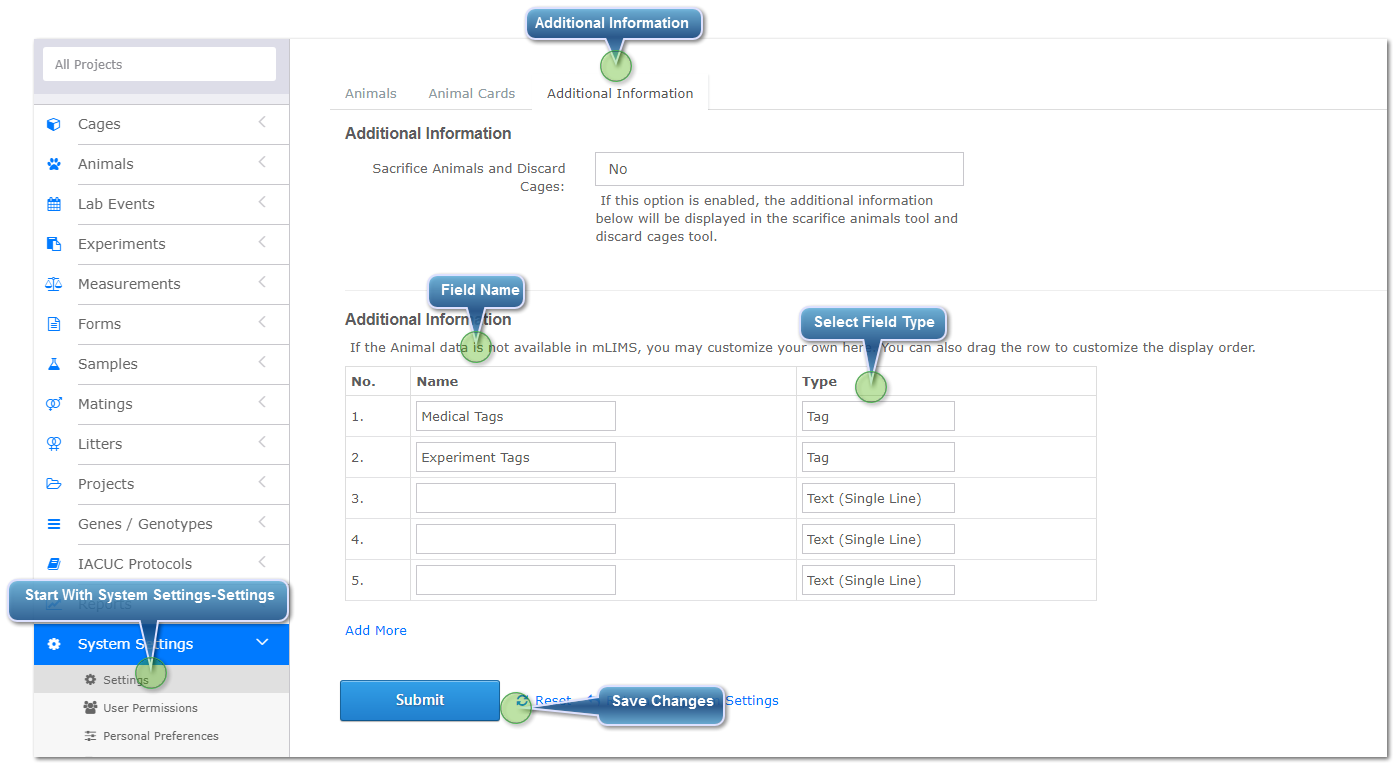
Task: Open Type dropdown for Medical Tags row
Action: pos(878,416)
